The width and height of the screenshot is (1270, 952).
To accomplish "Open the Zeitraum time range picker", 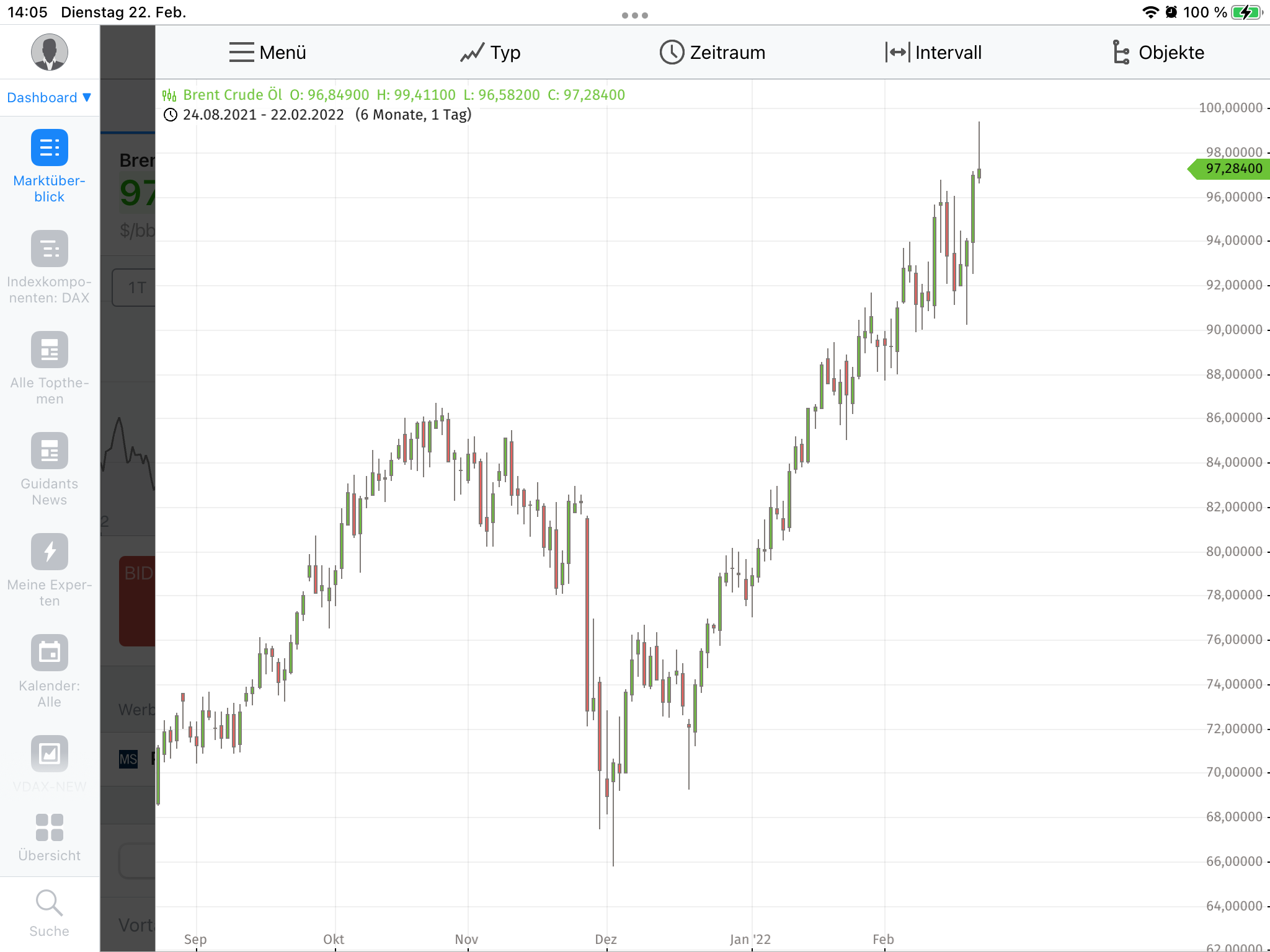I will pyautogui.click(x=712, y=53).
